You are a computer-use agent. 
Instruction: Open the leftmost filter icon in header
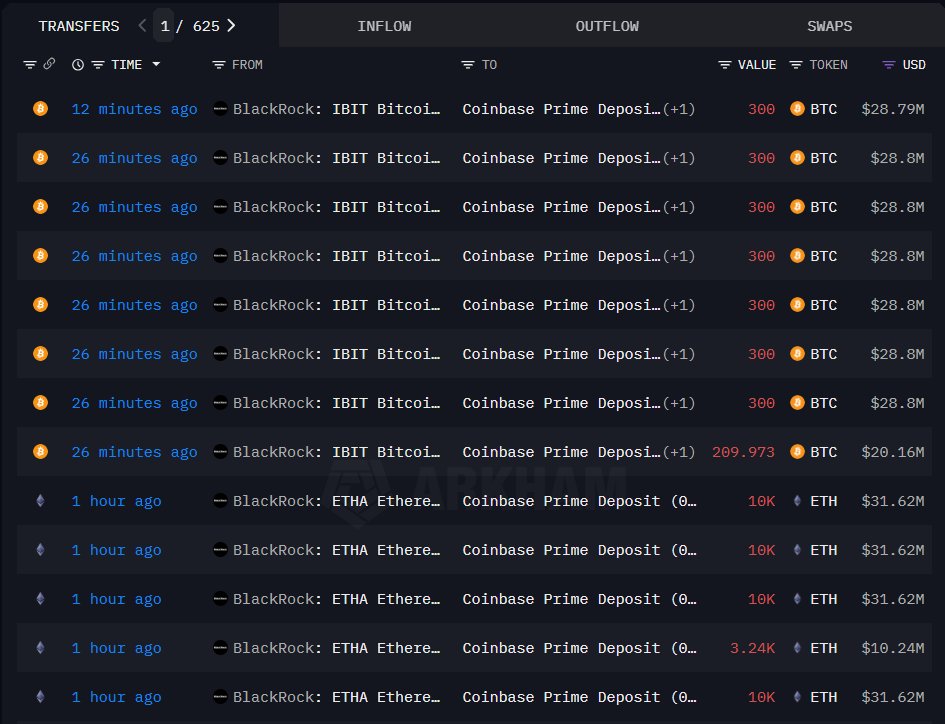coord(30,65)
